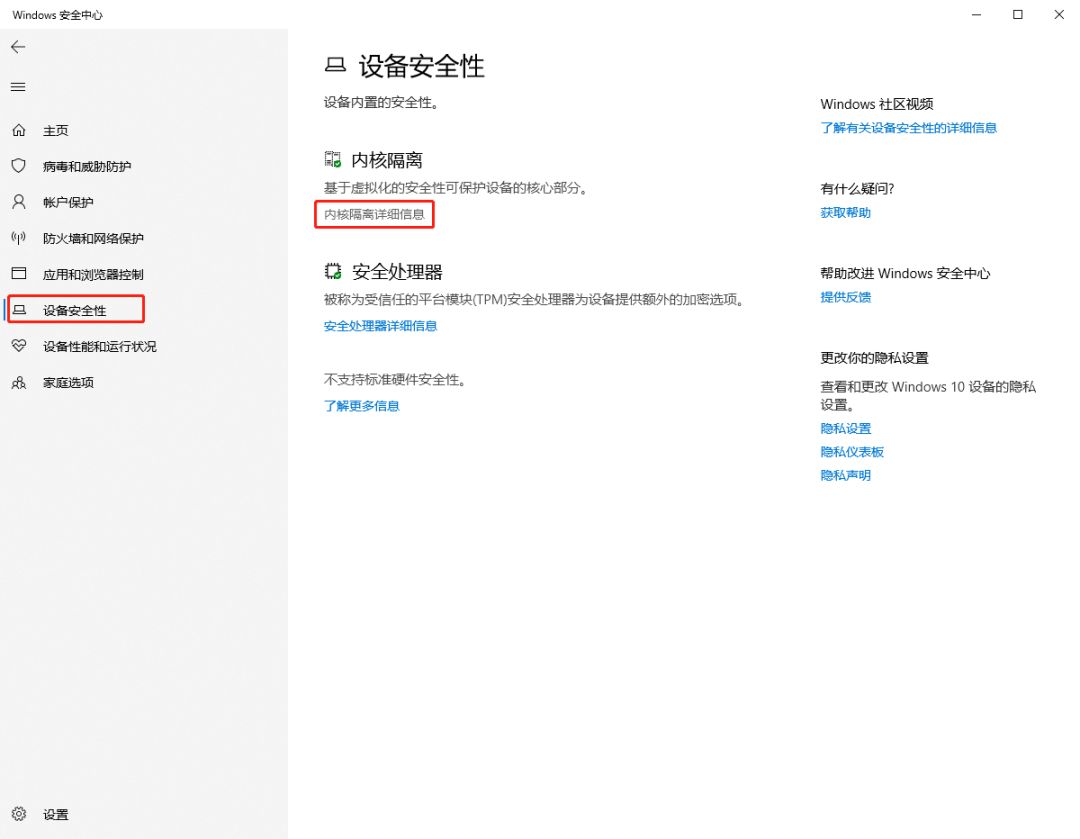Click the gear icon for 设置
1080x839 pixels.
point(19,814)
